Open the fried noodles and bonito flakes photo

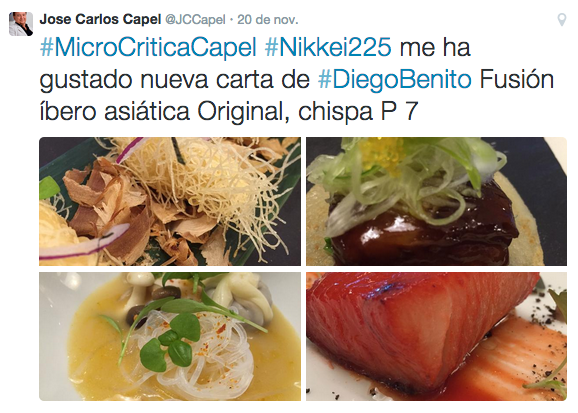click(x=170, y=201)
